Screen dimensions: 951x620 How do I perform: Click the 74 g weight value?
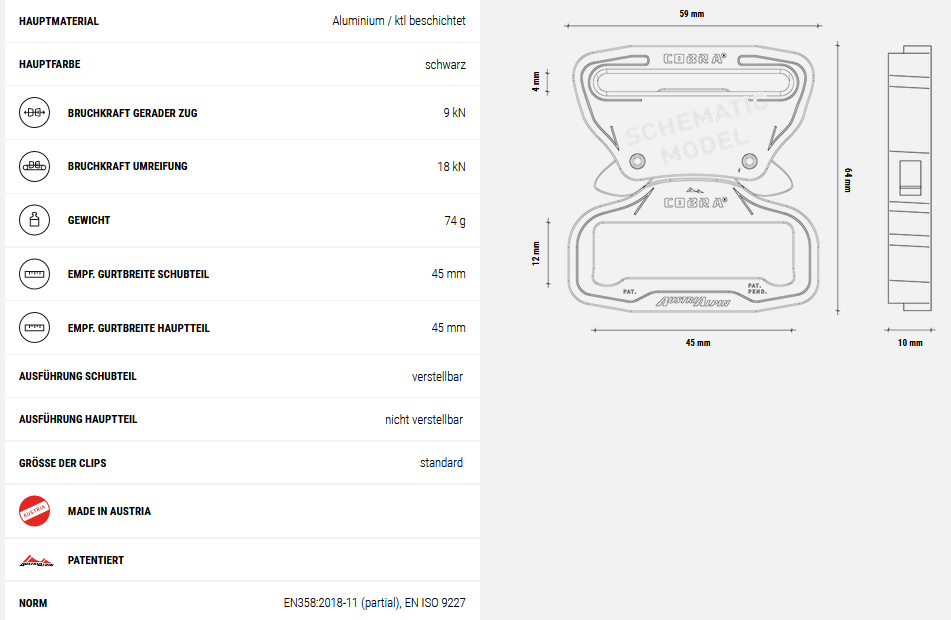click(455, 221)
